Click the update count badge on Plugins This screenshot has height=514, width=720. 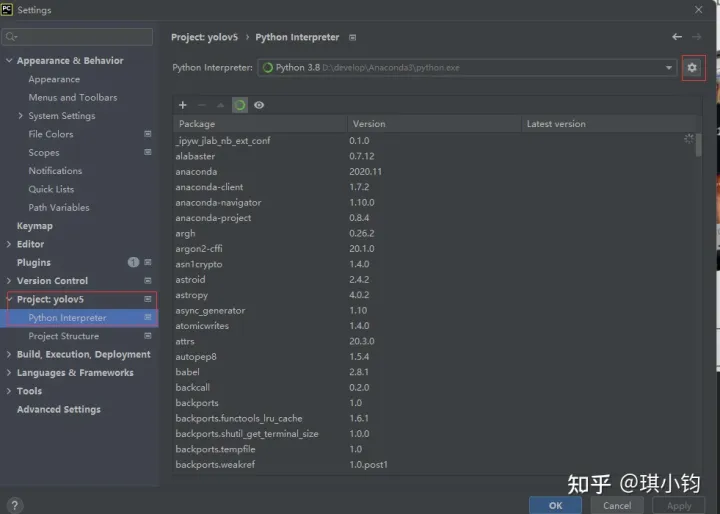coord(133,262)
